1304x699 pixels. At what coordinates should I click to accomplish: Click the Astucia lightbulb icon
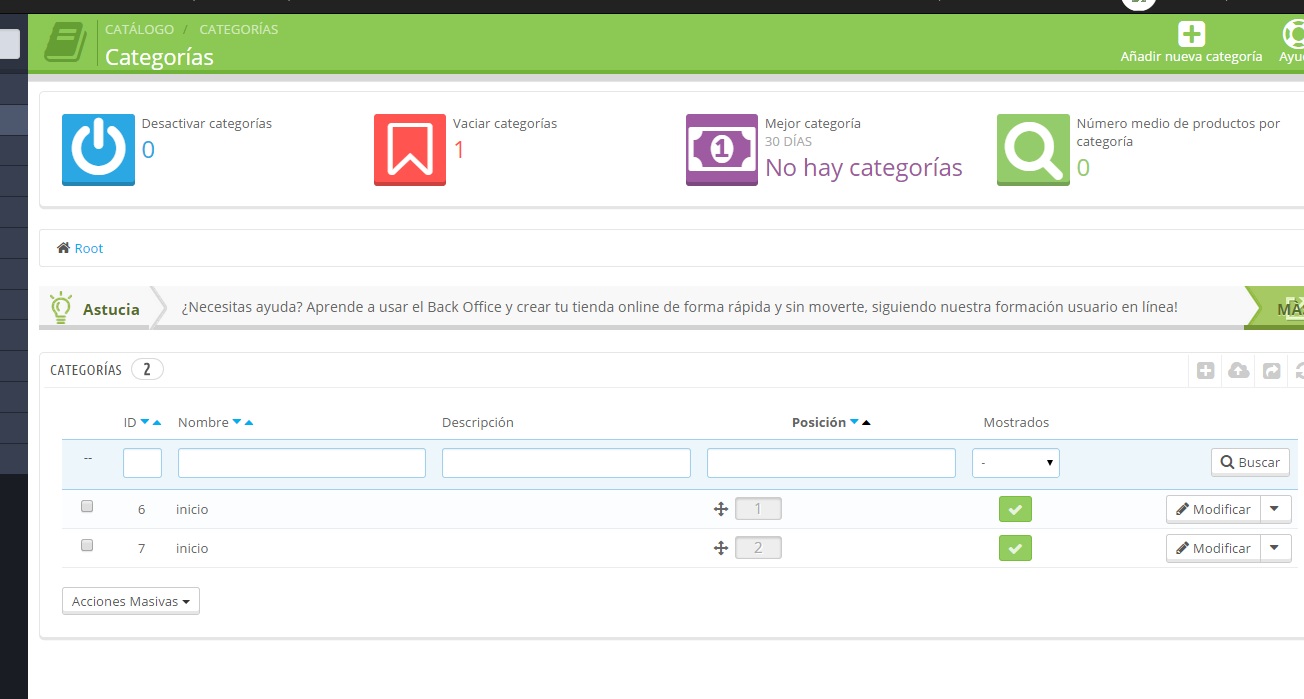coord(61,308)
